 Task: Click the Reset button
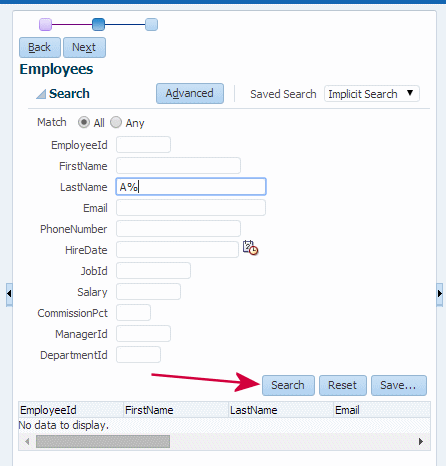[343, 385]
